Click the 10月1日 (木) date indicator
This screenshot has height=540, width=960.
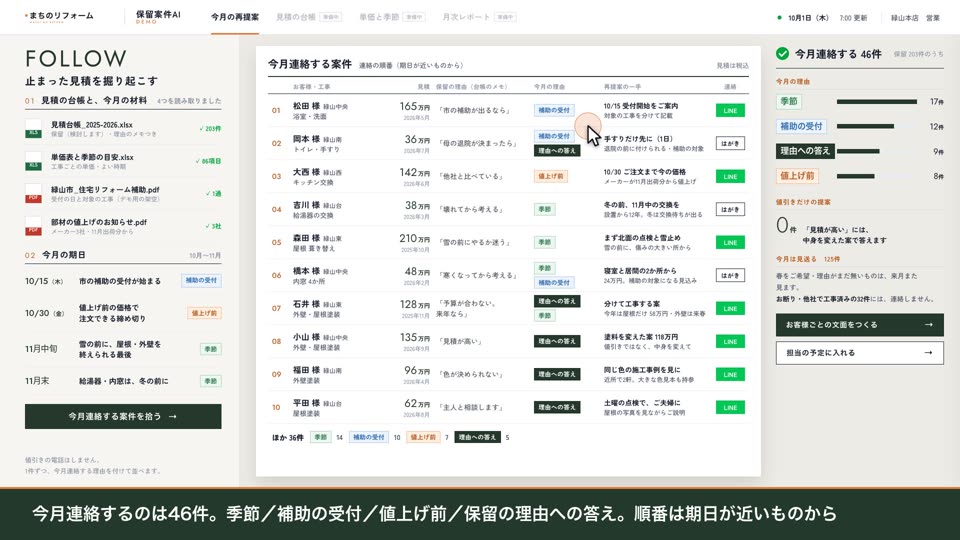(x=808, y=18)
